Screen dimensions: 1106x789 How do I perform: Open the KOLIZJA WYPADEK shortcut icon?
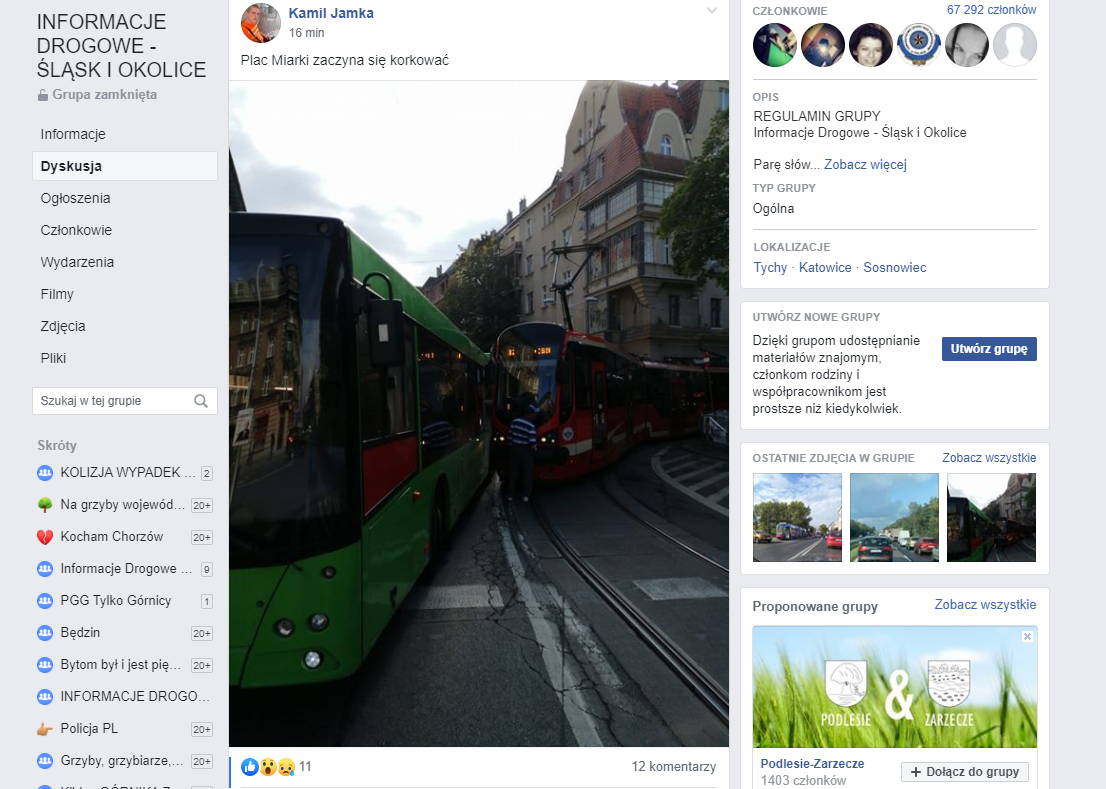[x=44, y=472]
